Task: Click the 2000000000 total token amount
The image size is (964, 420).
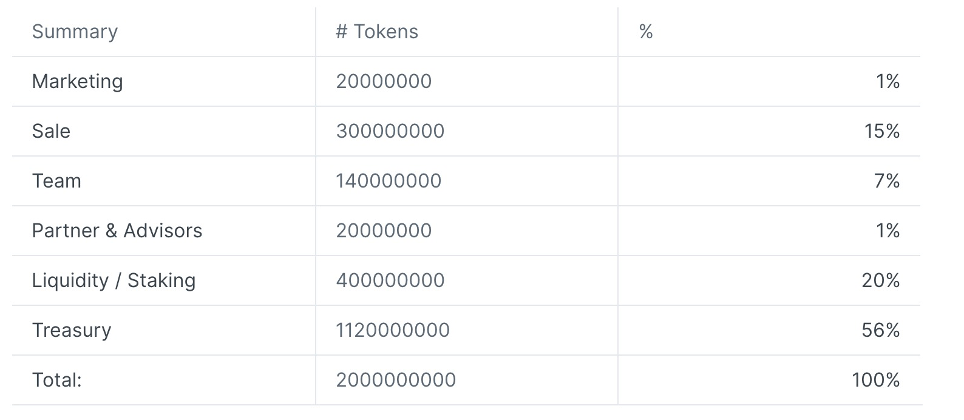Action: [x=396, y=380]
